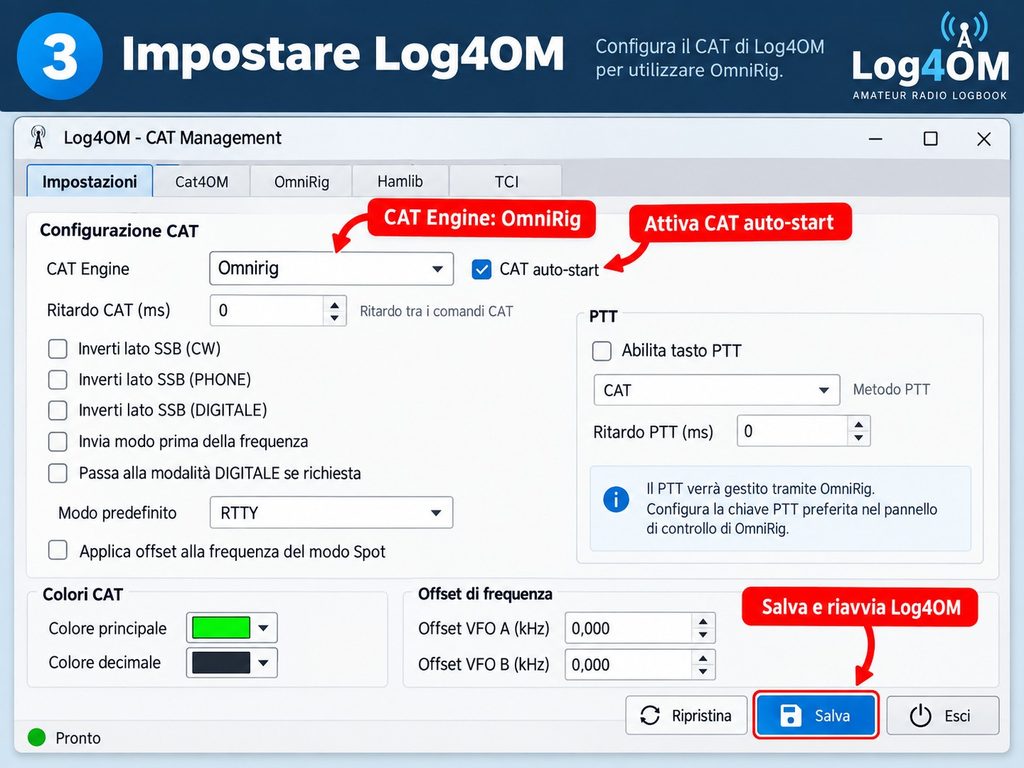This screenshot has height=768, width=1024.
Task: Decrease Ritardo CAT with the down arrow
Action: coord(334,317)
